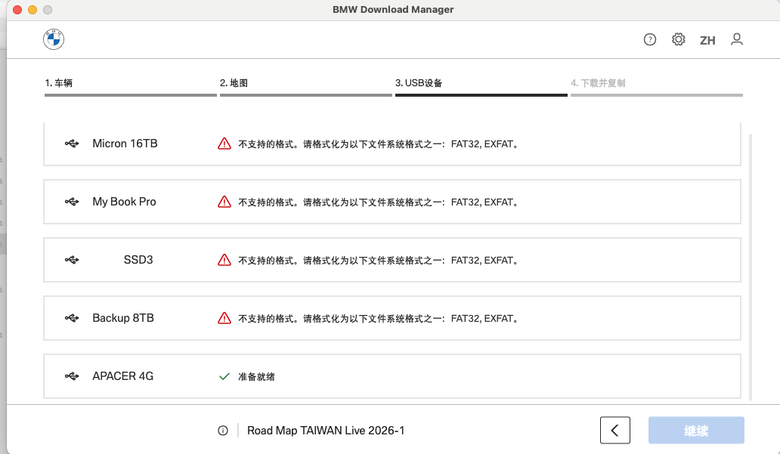
Task: Click USB icon next to APACER 4G
Action: pos(72,376)
